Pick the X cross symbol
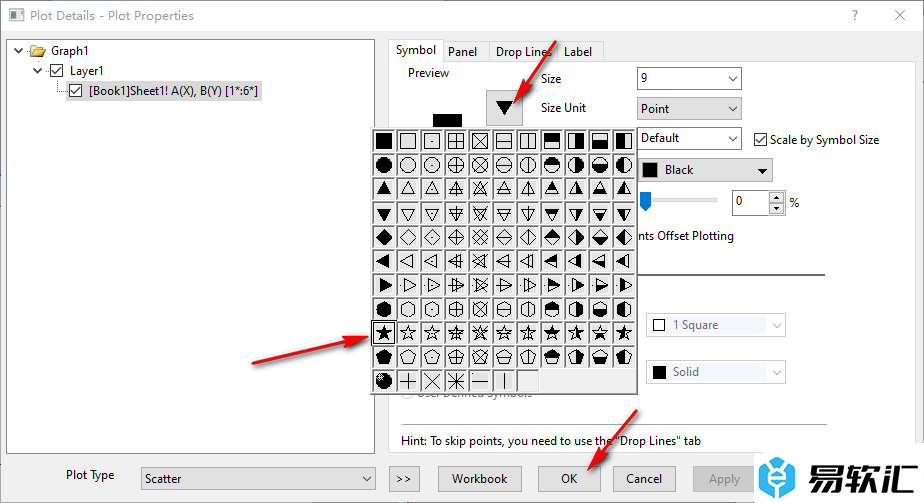924x503 pixels. coord(432,380)
